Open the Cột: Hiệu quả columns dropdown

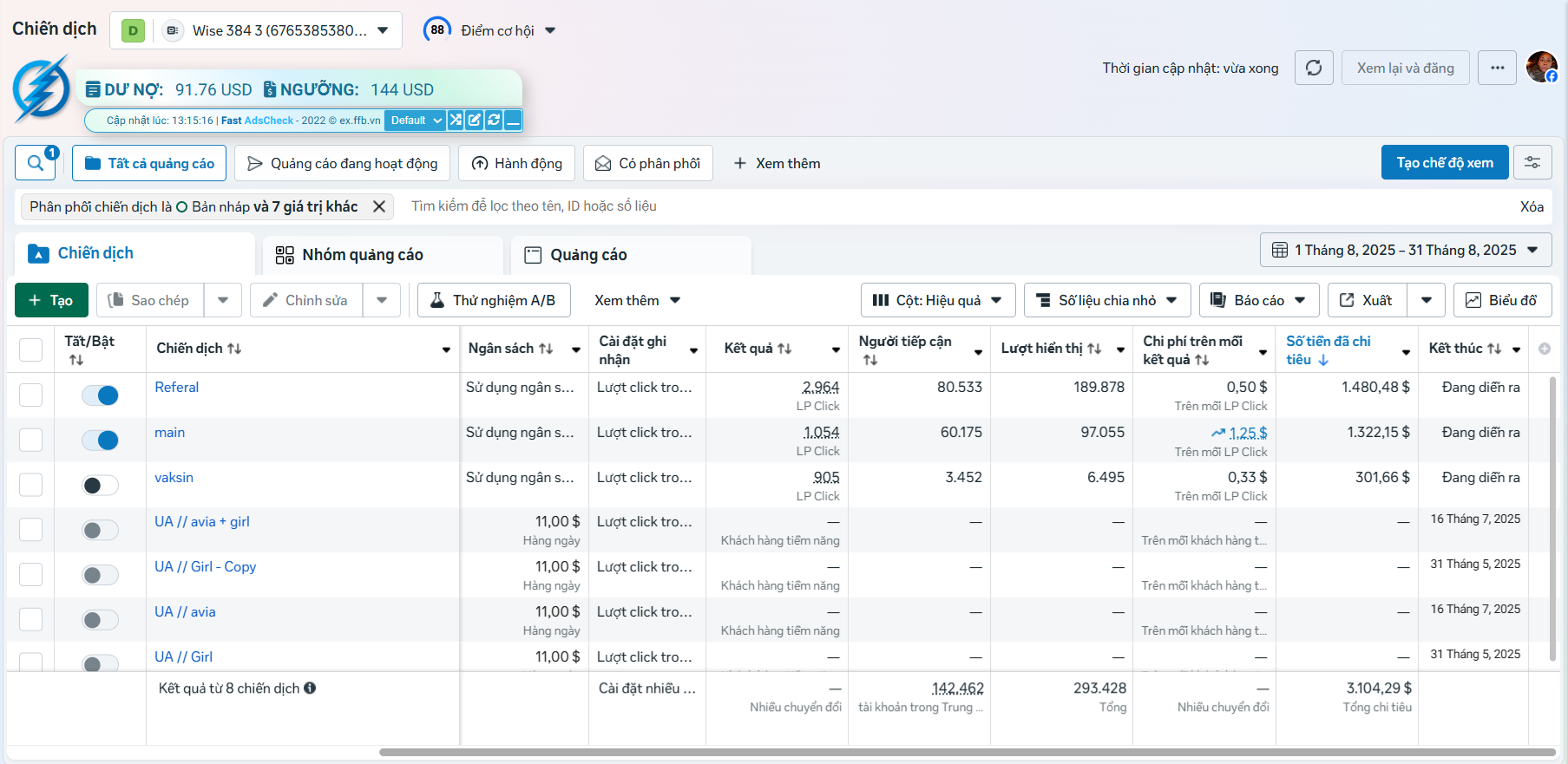[938, 300]
